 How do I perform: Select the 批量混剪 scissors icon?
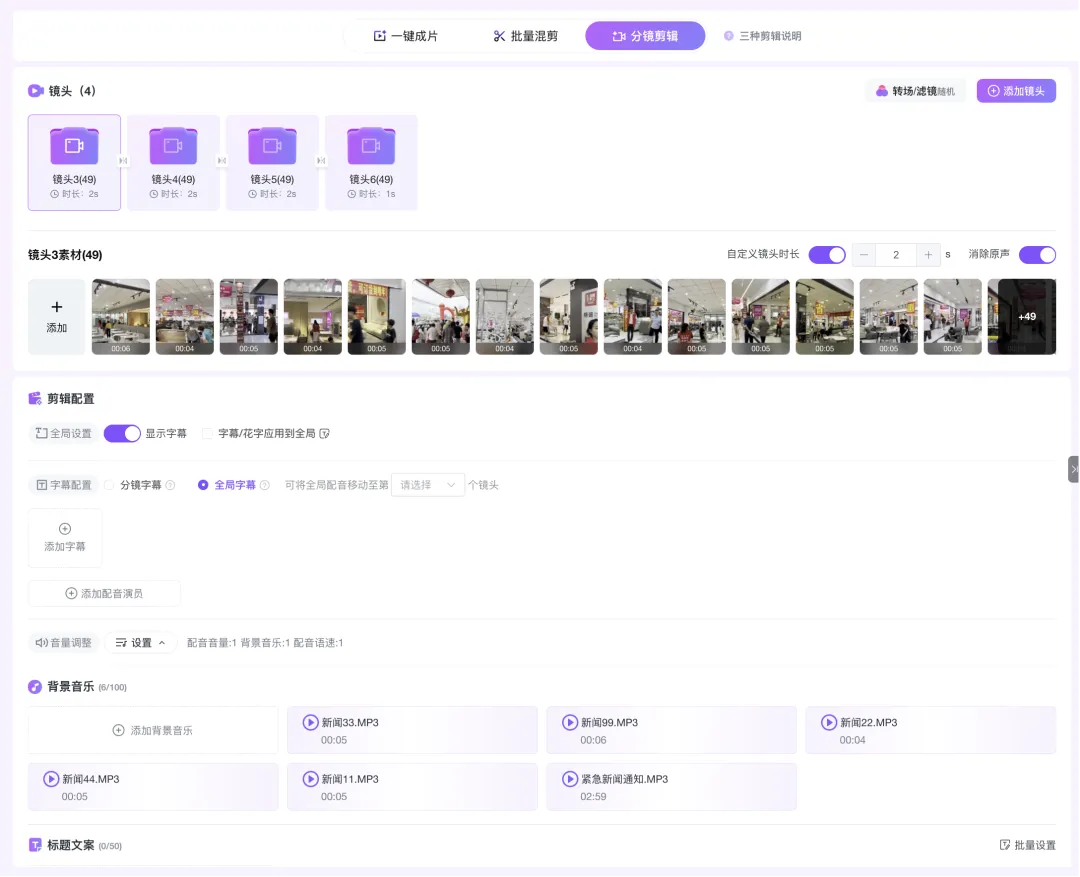[x=499, y=36]
